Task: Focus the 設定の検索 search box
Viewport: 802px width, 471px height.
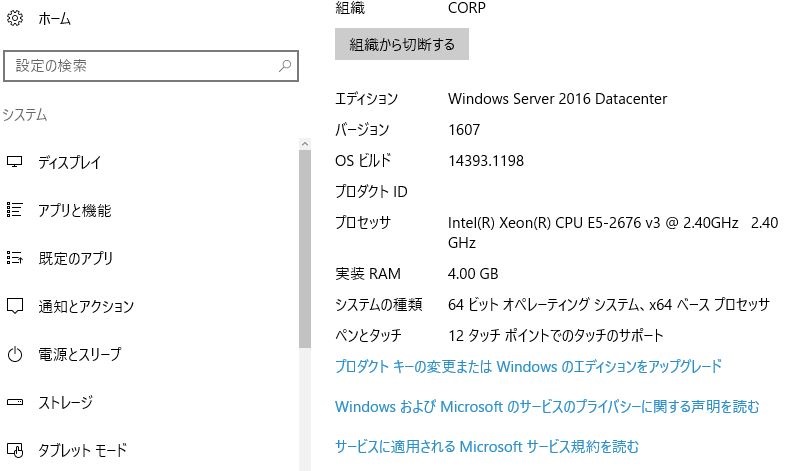Action: [x=151, y=66]
